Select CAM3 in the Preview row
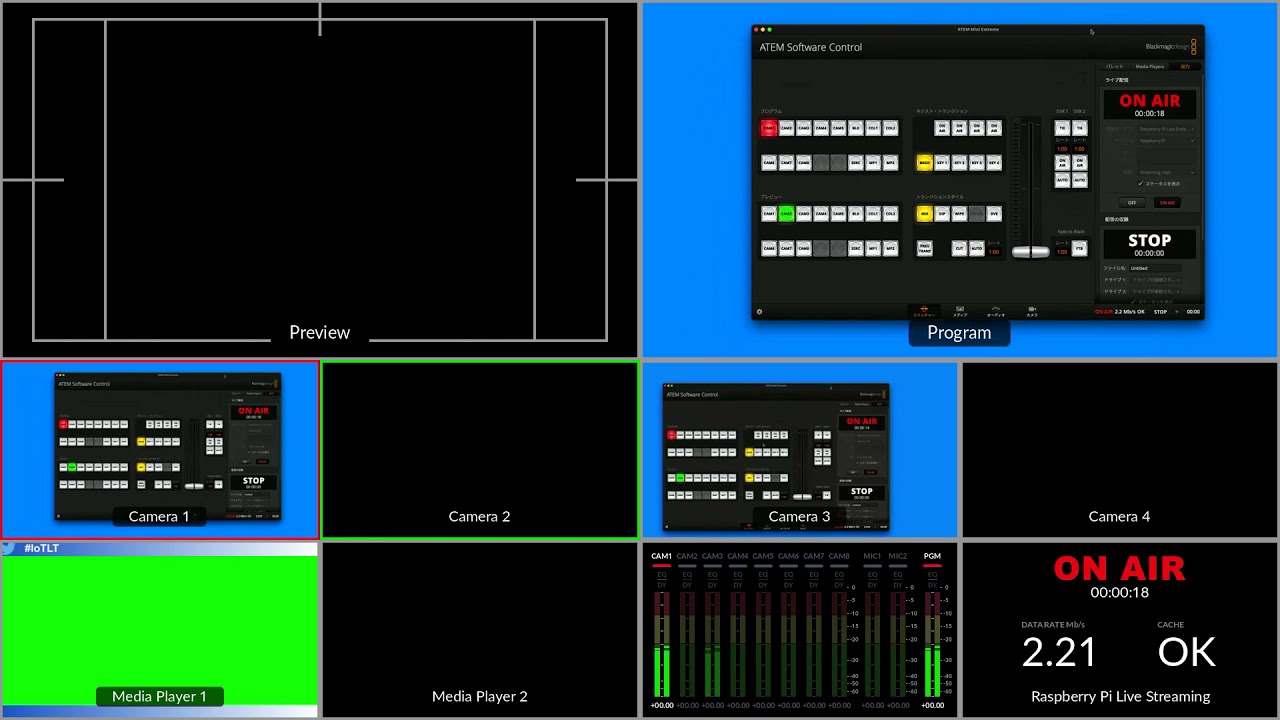Image resolution: width=1280 pixels, height=720 pixels. coord(804,214)
